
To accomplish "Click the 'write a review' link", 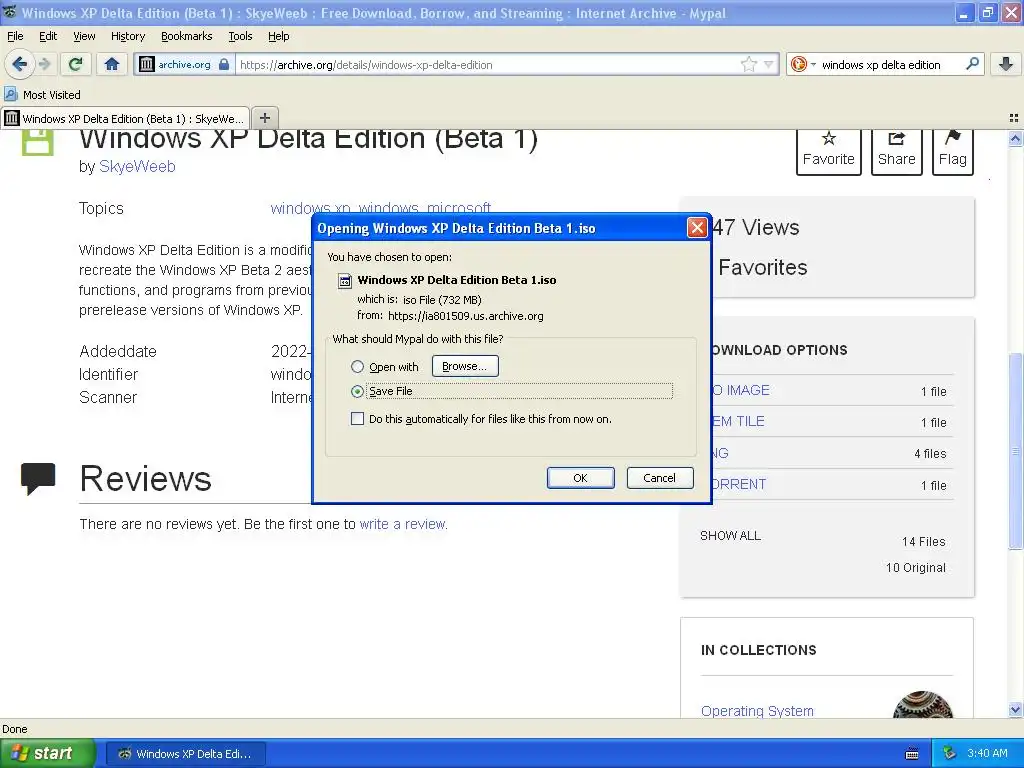I will (402, 524).
